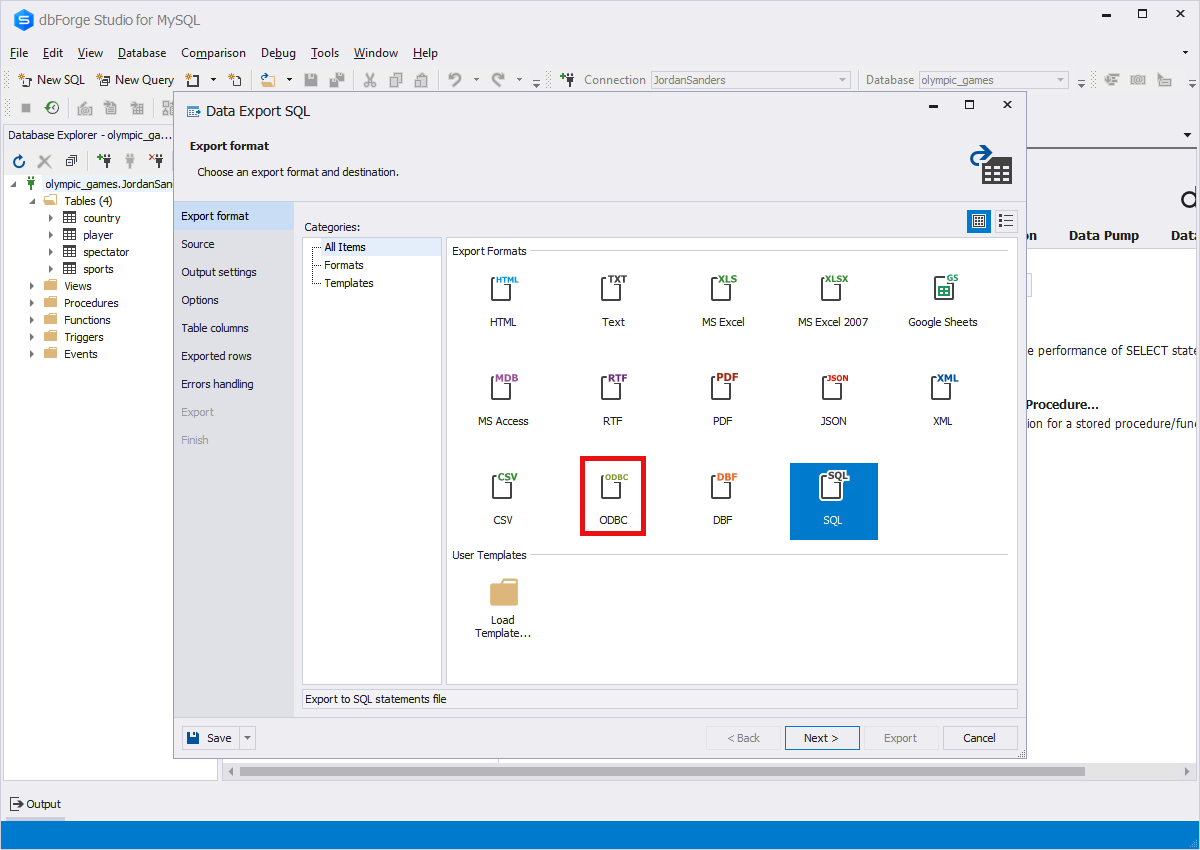The height and width of the screenshot is (850, 1200).
Task: Click the Save floppy disk toolbar icon
Action: (311, 80)
